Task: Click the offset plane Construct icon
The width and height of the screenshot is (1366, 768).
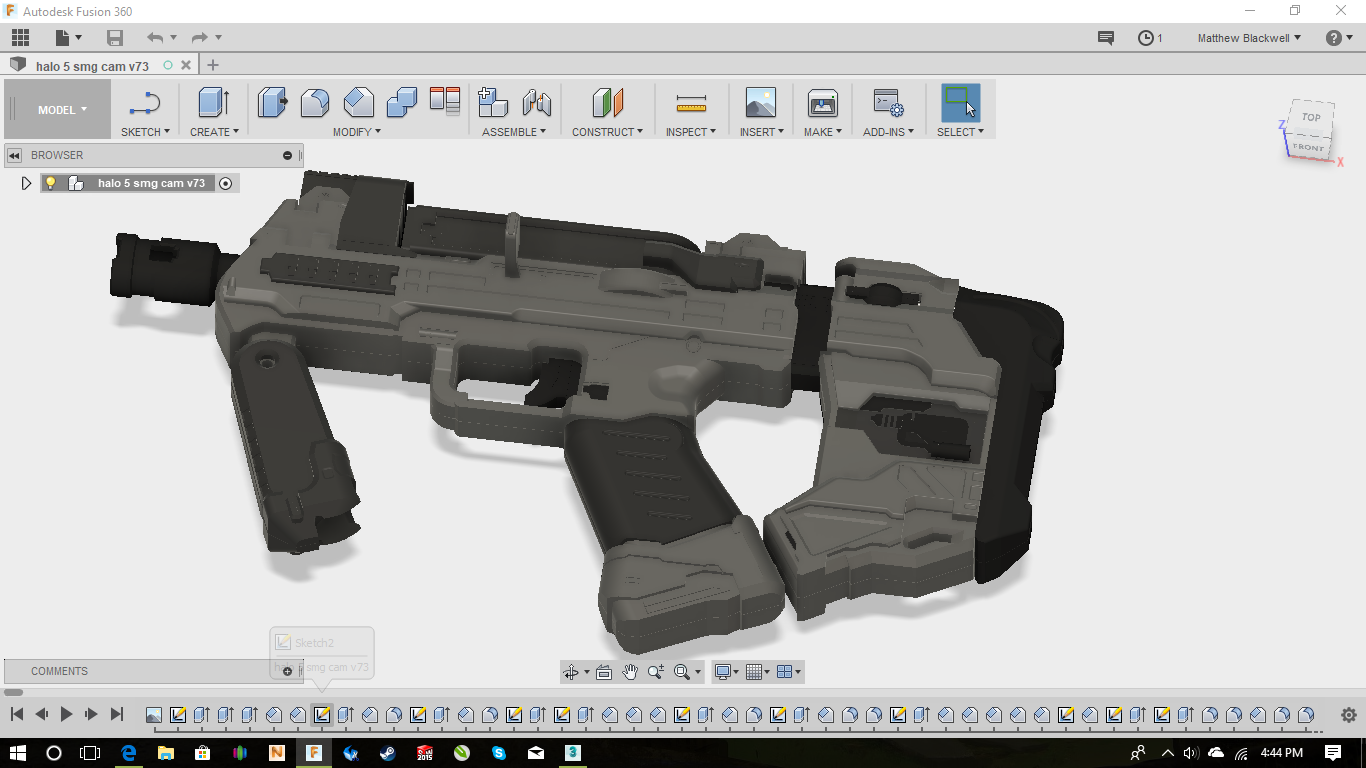Action: (x=607, y=103)
